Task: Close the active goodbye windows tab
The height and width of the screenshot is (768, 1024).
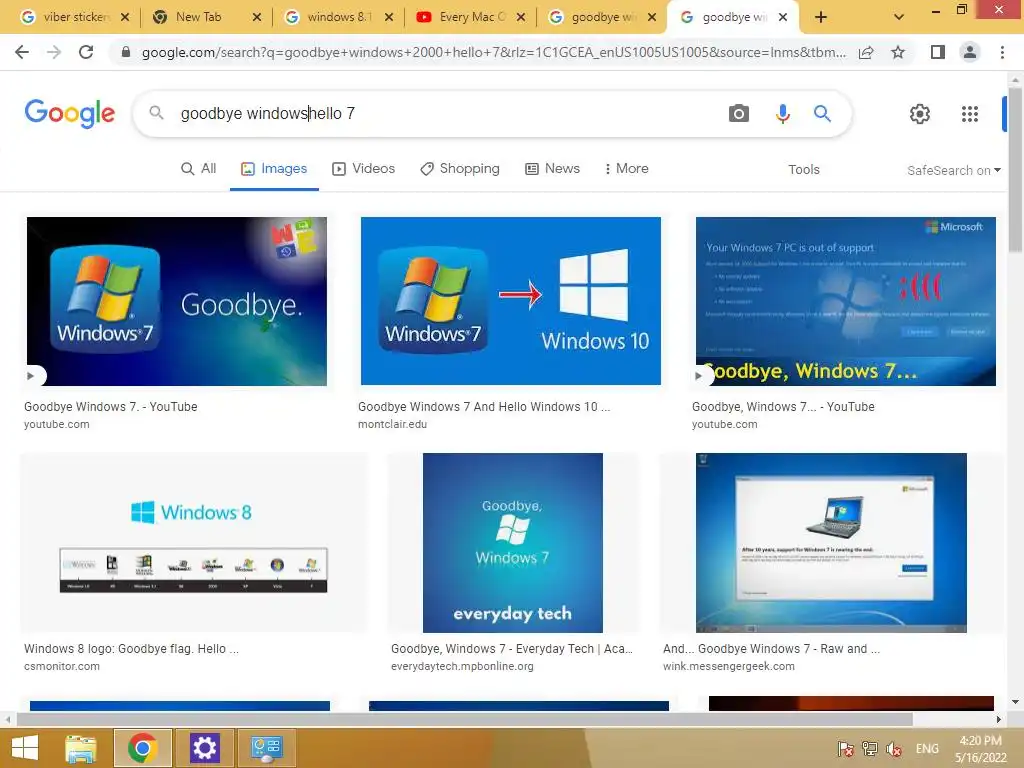Action: click(783, 17)
